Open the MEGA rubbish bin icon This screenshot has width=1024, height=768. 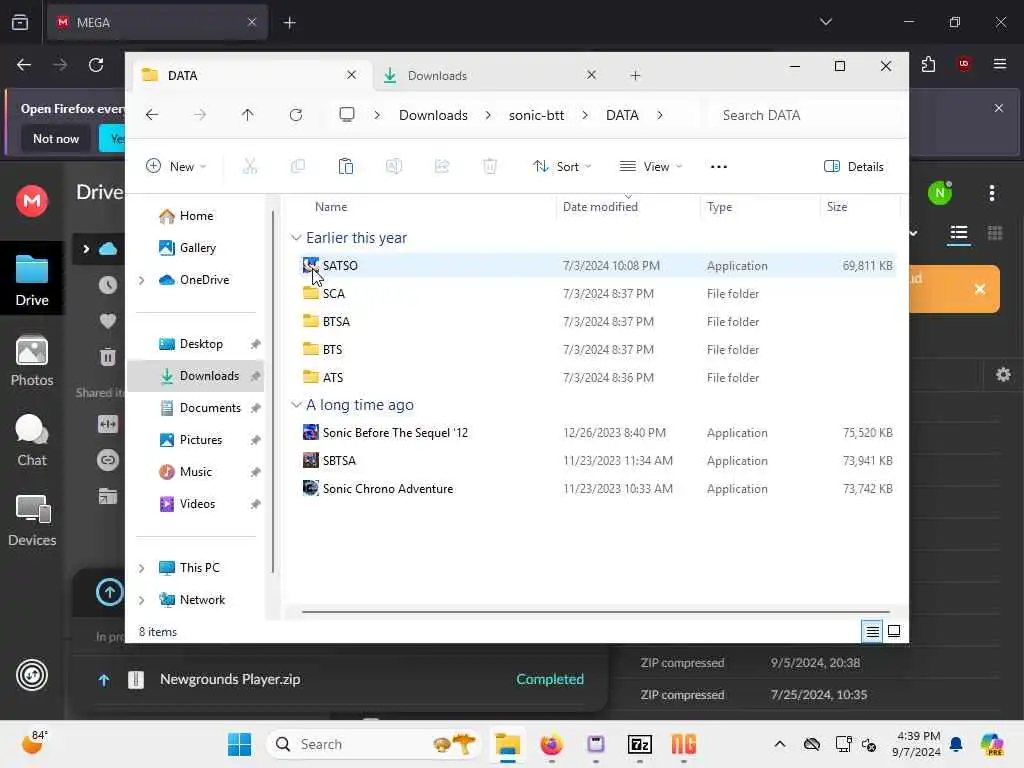tap(108, 357)
